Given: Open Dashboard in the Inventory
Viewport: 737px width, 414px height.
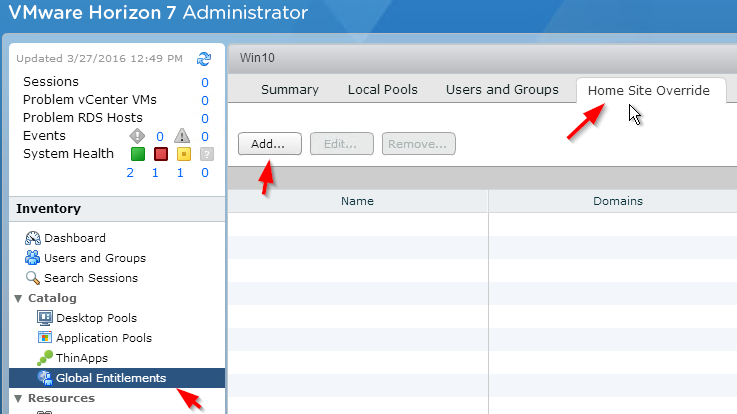Looking at the screenshot, I should pos(75,238).
